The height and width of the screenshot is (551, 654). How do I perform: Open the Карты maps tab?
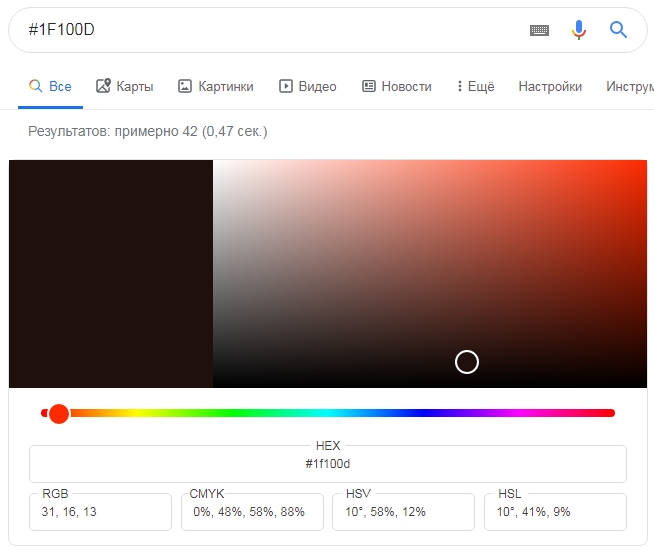tap(125, 86)
